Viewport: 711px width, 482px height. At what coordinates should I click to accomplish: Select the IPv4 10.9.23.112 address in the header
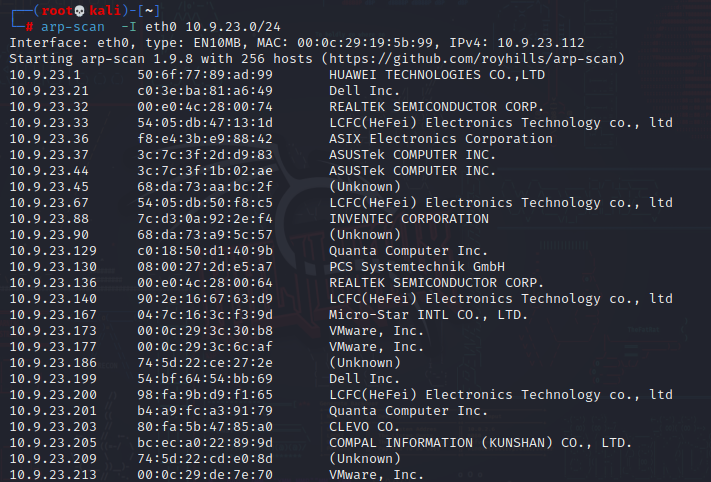coord(541,43)
